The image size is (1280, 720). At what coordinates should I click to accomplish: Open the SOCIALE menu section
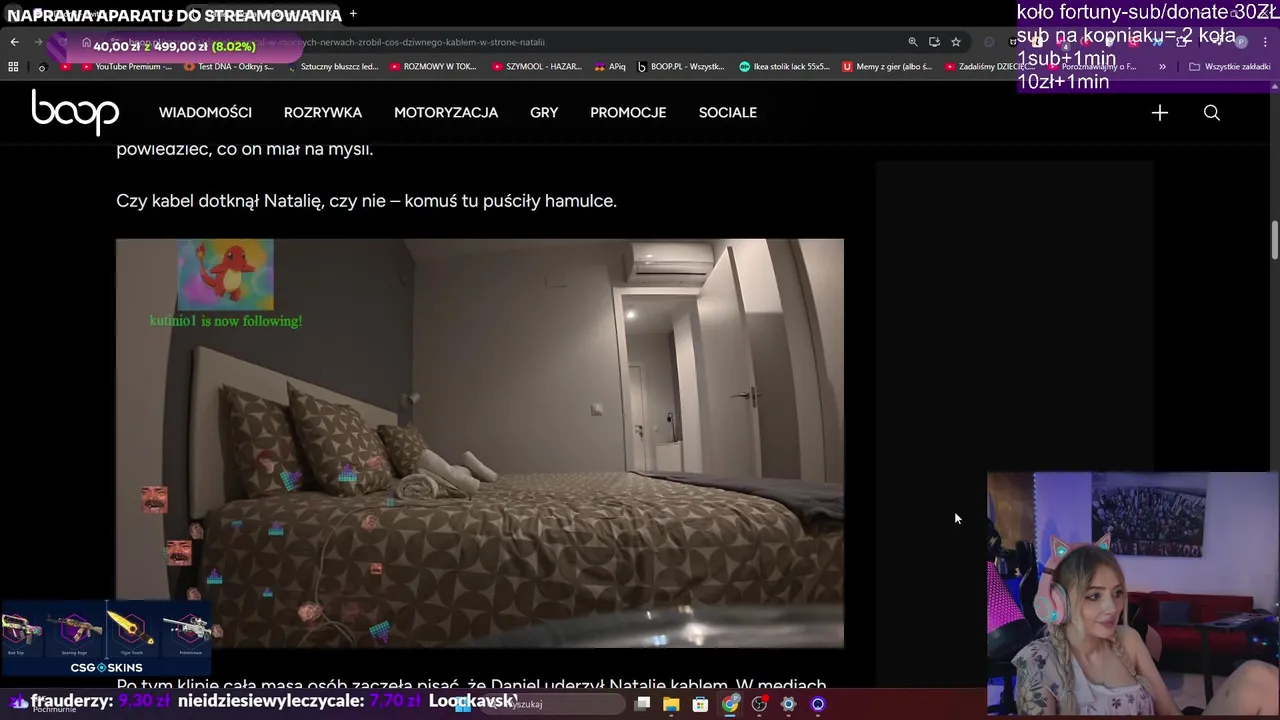click(x=728, y=113)
